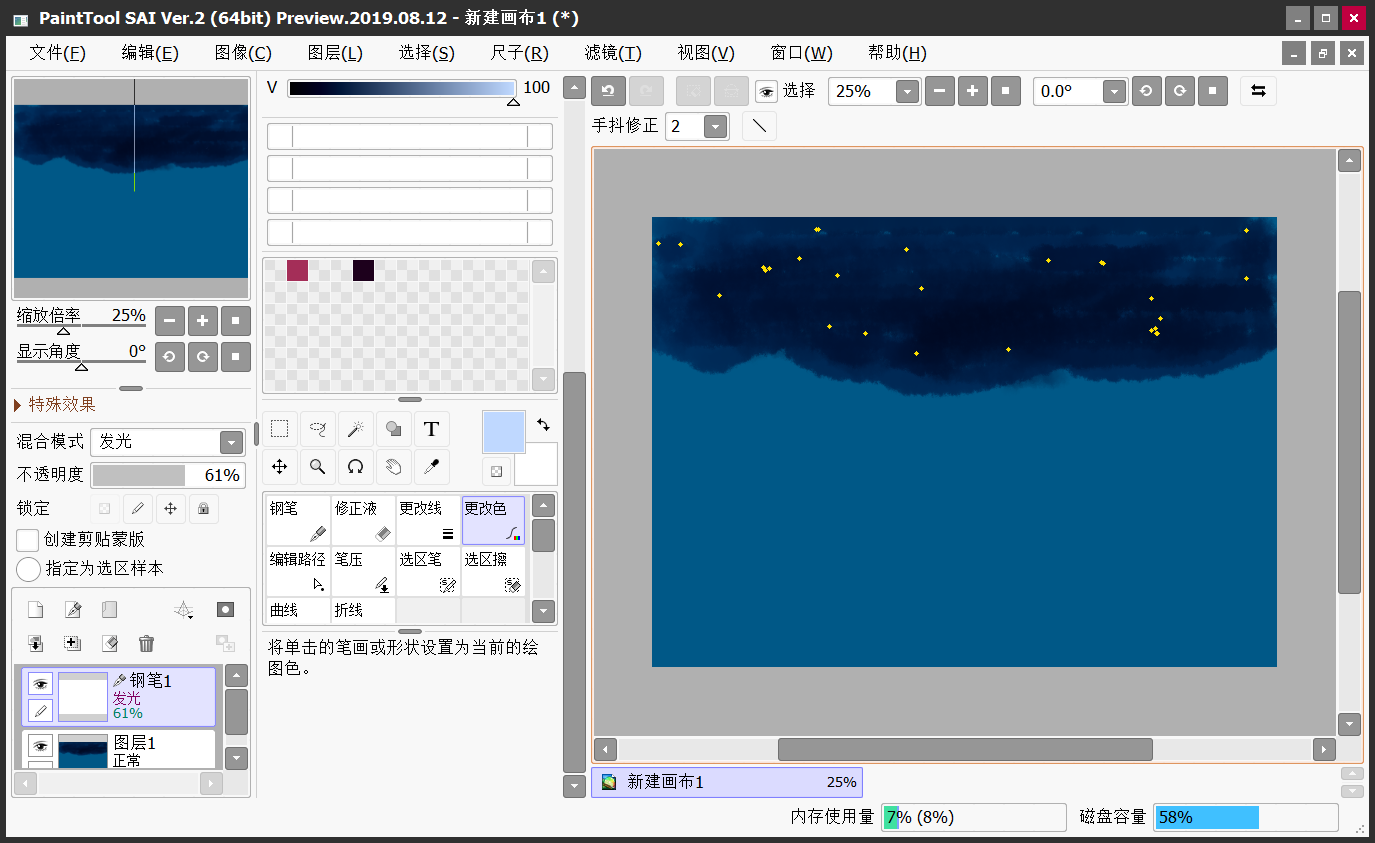1375x843 pixels.
Task: Hide the 图层1 layer
Action: point(40,745)
